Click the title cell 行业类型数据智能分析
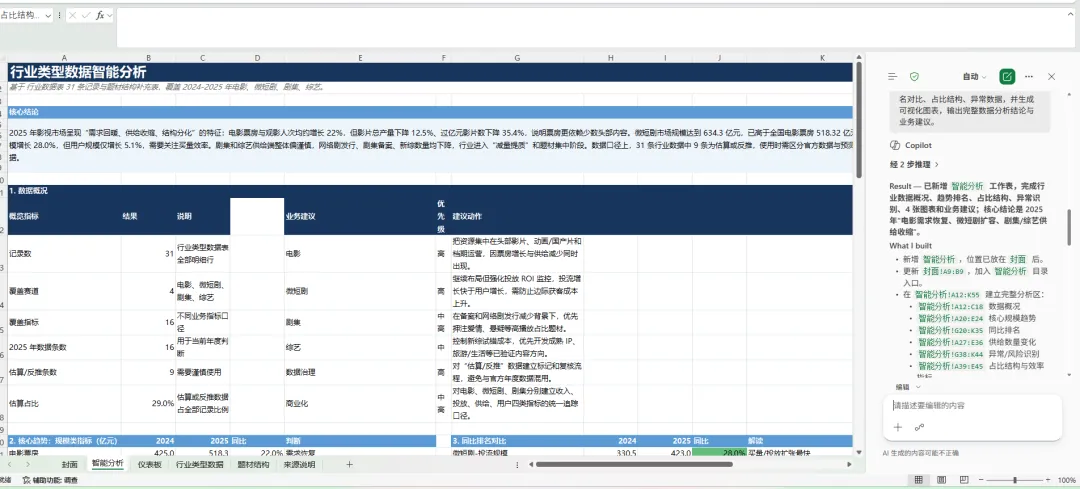The width and height of the screenshot is (1080, 489). (x=430, y=72)
